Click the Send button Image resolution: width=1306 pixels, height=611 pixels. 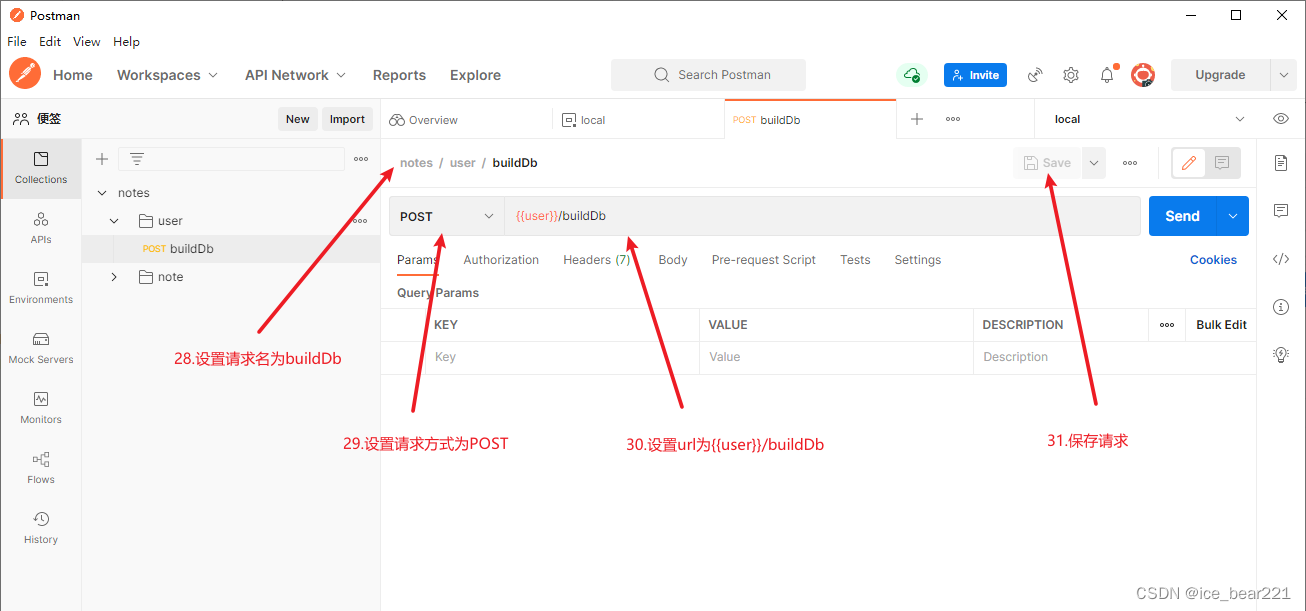(x=1182, y=216)
